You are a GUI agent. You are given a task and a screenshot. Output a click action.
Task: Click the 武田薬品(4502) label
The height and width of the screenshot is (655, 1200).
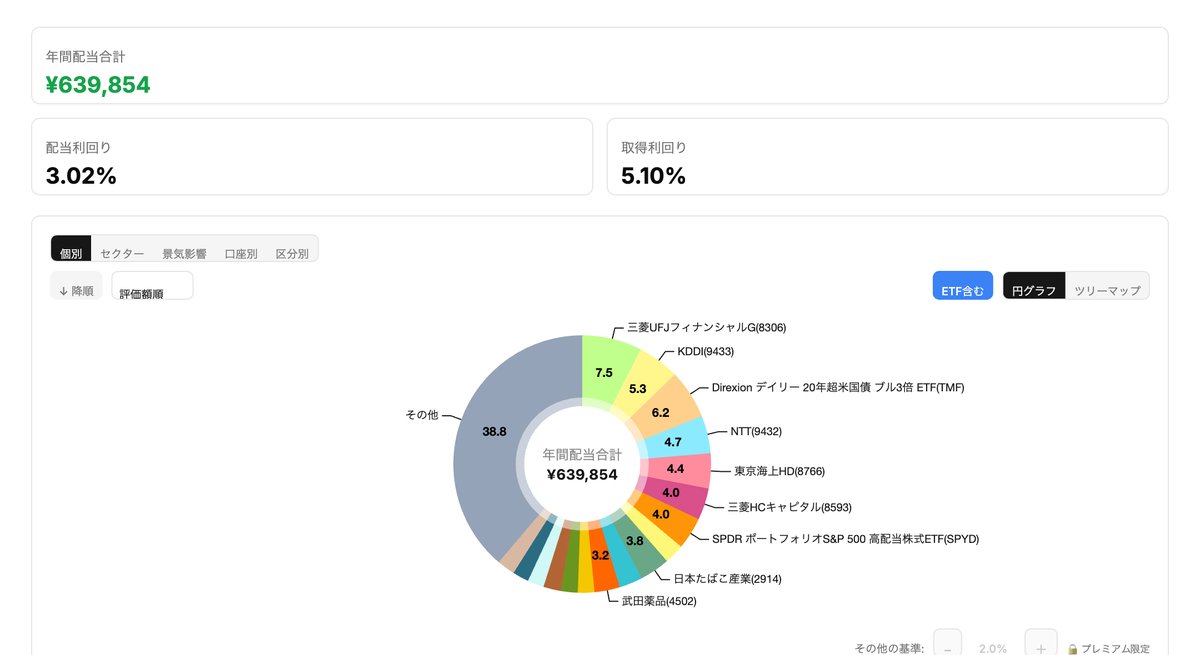click(x=659, y=601)
